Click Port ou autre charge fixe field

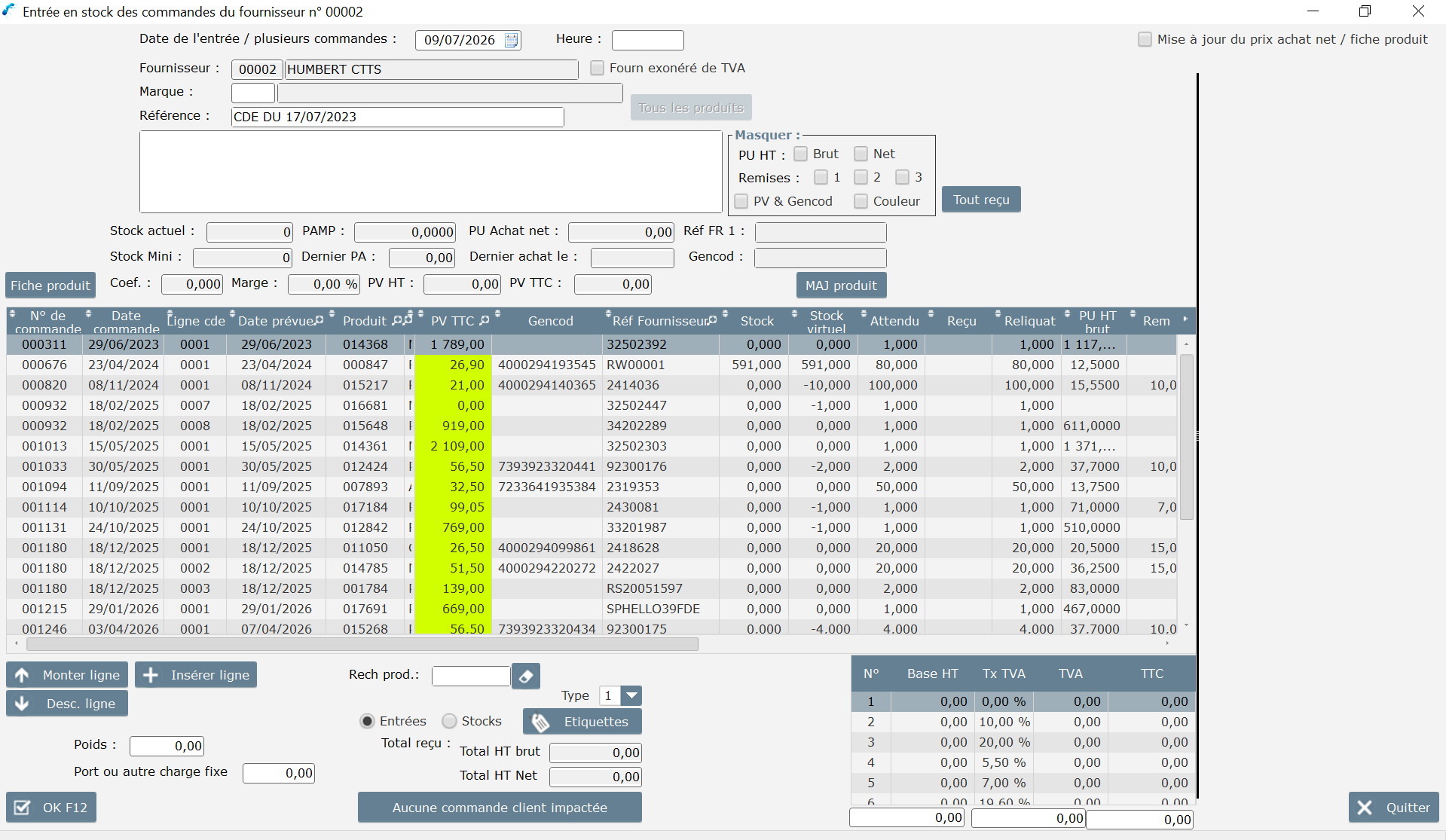(278, 773)
